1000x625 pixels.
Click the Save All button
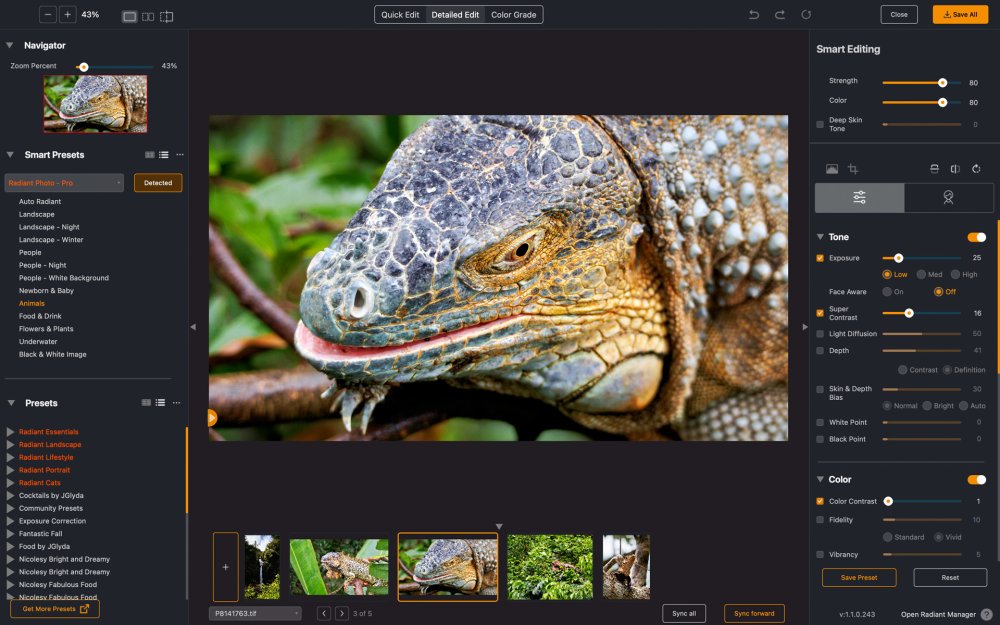(x=960, y=15)
